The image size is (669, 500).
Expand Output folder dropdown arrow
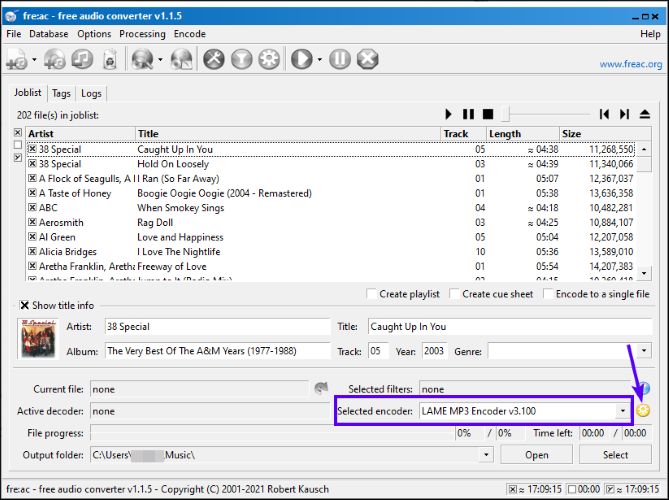tap(486, 455)
